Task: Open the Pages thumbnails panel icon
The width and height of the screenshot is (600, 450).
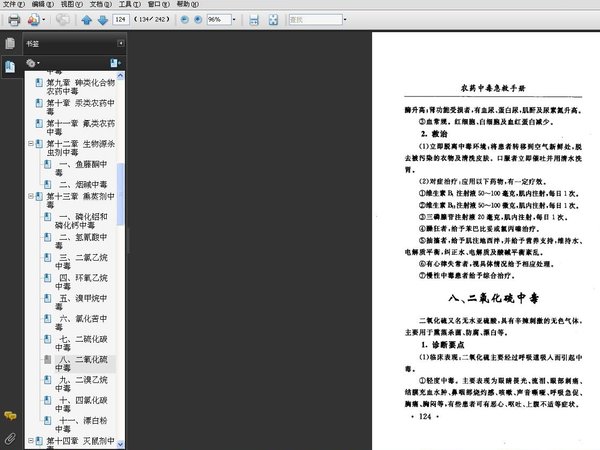Action: point(10,43)
